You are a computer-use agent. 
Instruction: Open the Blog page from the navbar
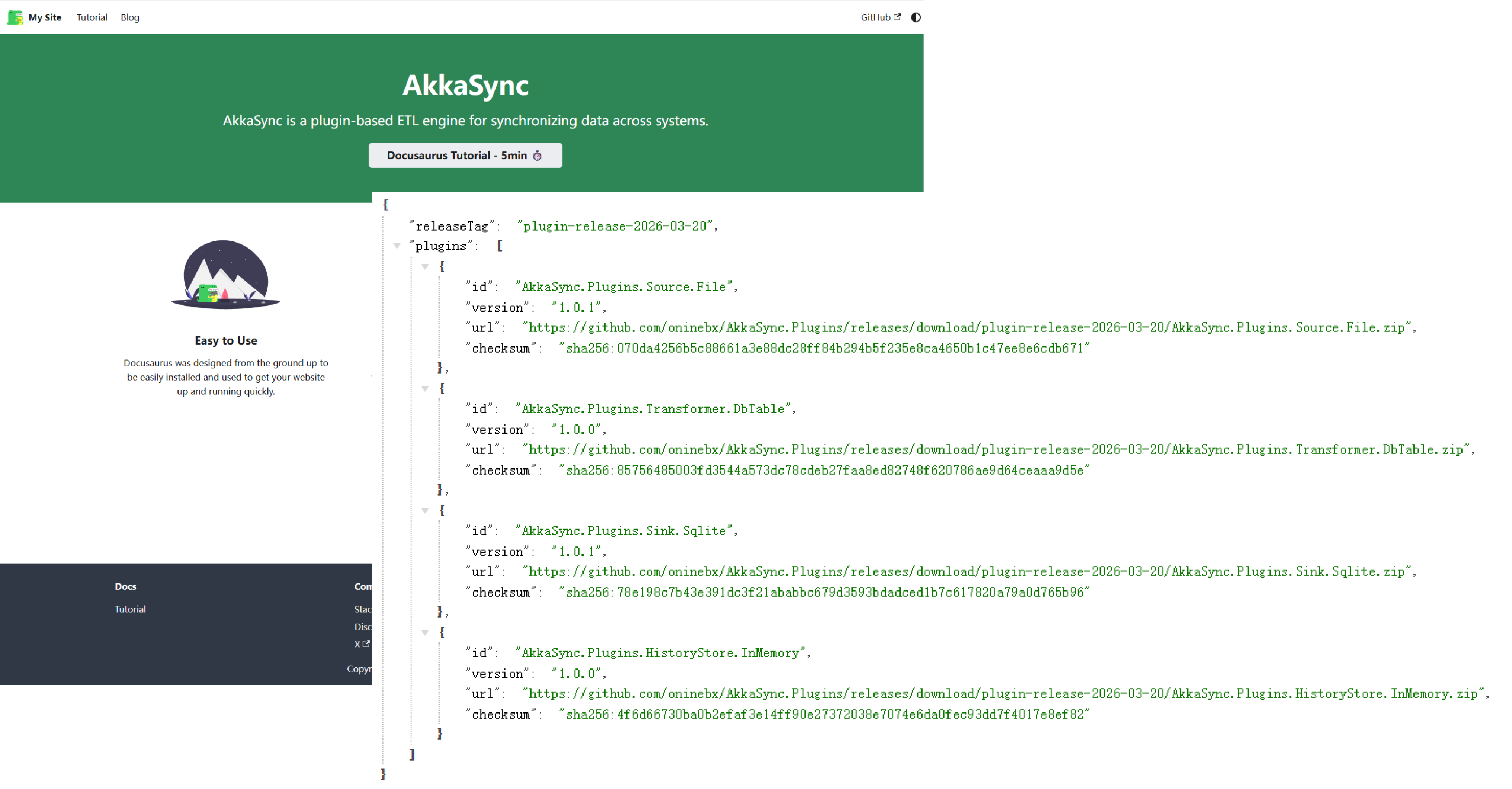pos(129,17)
